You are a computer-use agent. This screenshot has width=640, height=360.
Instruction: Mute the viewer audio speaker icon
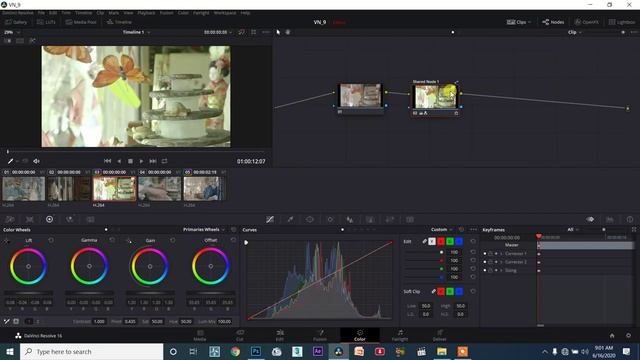click(36, 161)
